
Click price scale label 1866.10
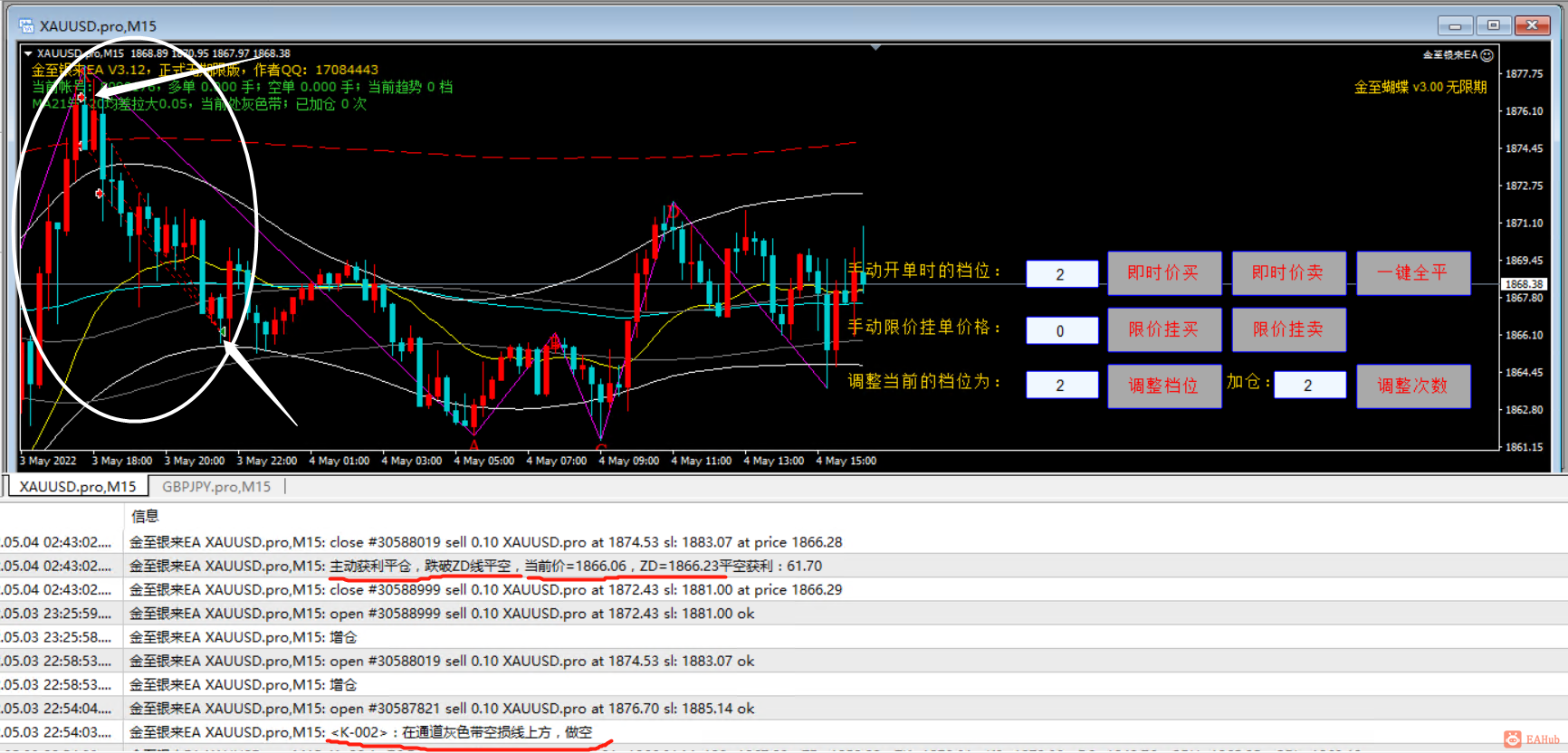click(1524, 335)
